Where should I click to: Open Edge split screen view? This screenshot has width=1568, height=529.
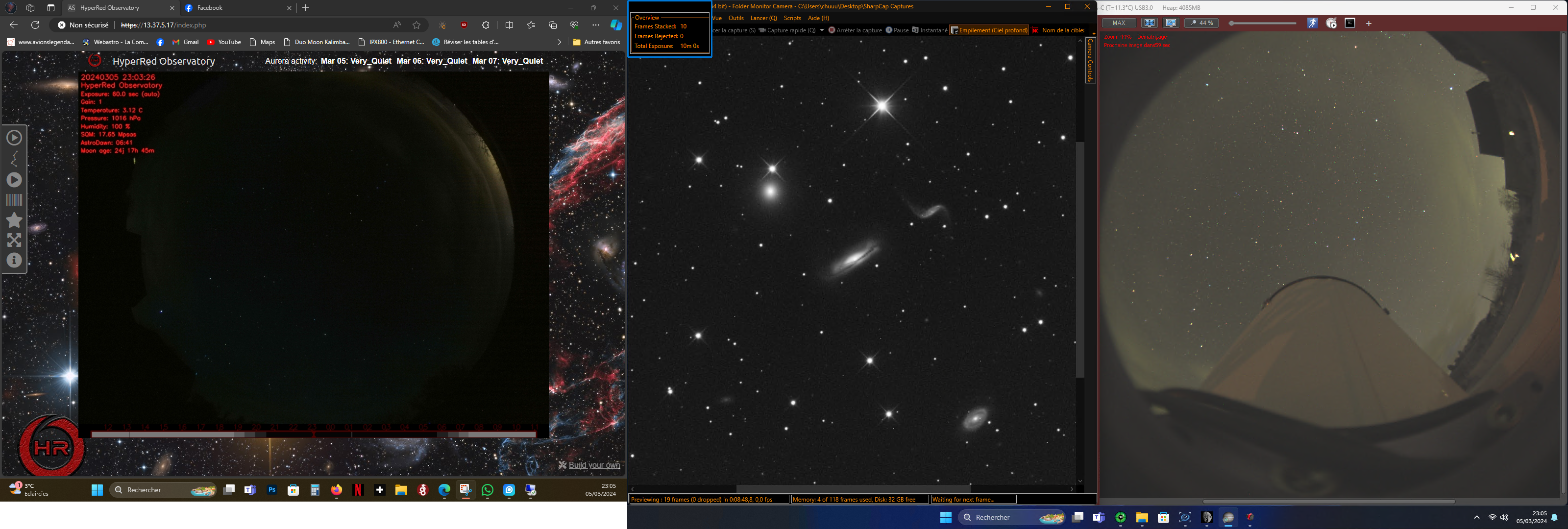click(x=510, y=25)
